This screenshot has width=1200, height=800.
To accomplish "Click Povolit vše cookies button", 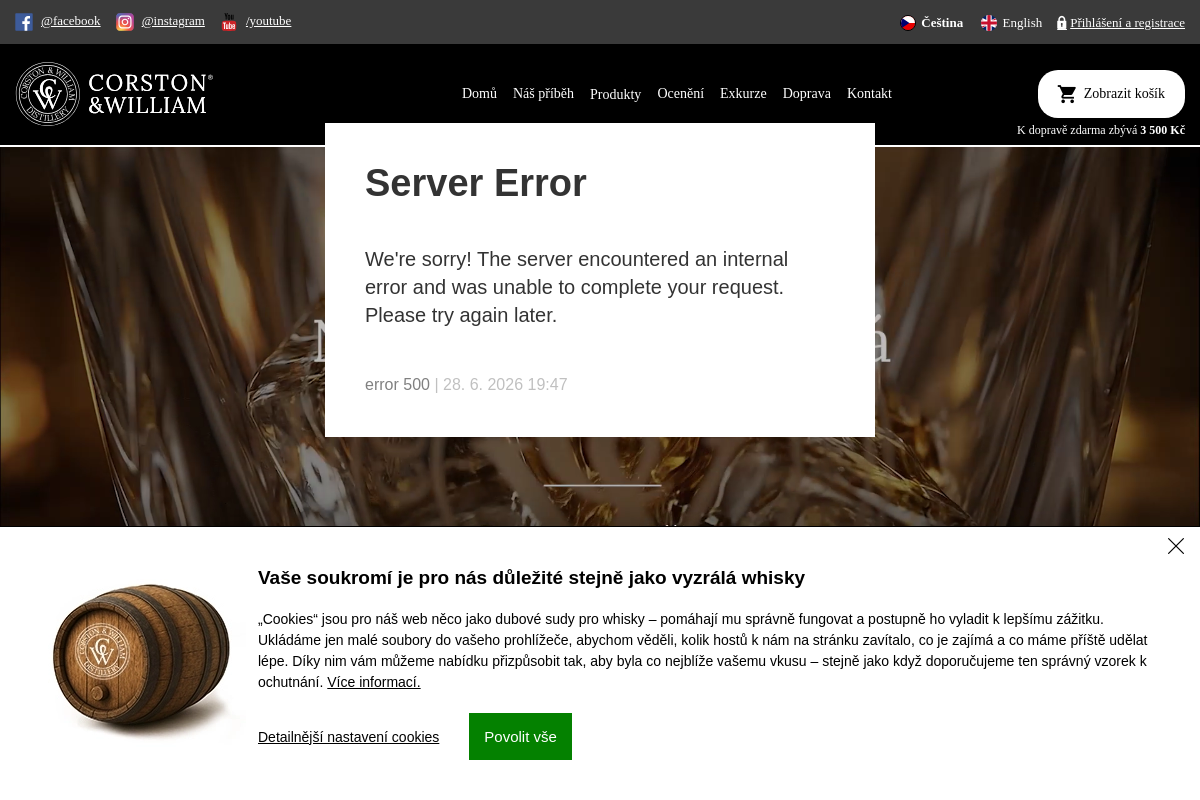I will click(x=520, y=737).
